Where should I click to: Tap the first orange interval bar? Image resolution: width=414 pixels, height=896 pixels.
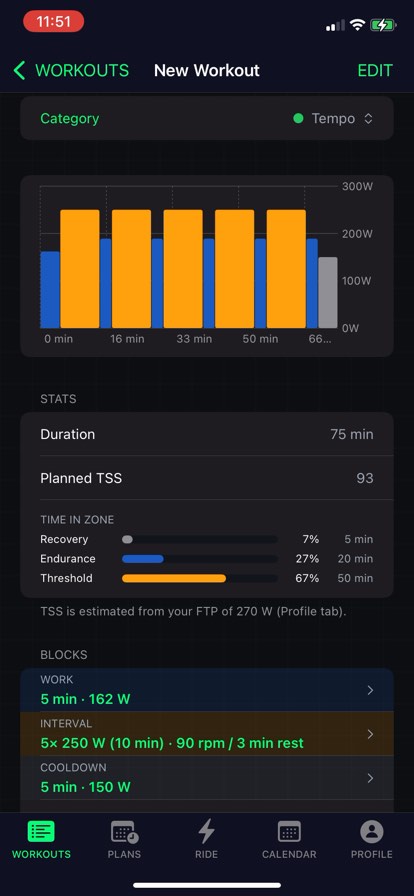pyautogui.click(x=80, y=269)
